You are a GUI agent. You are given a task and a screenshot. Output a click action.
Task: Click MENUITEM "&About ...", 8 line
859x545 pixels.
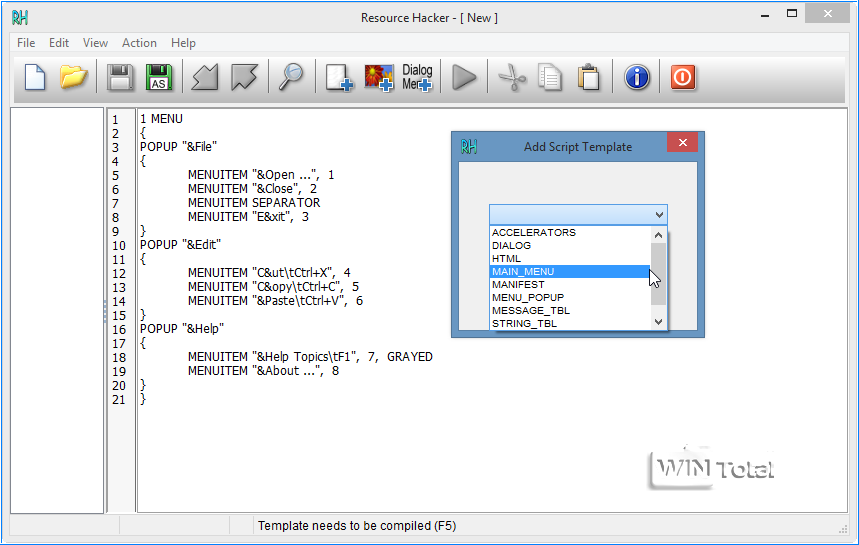point(263,371)
